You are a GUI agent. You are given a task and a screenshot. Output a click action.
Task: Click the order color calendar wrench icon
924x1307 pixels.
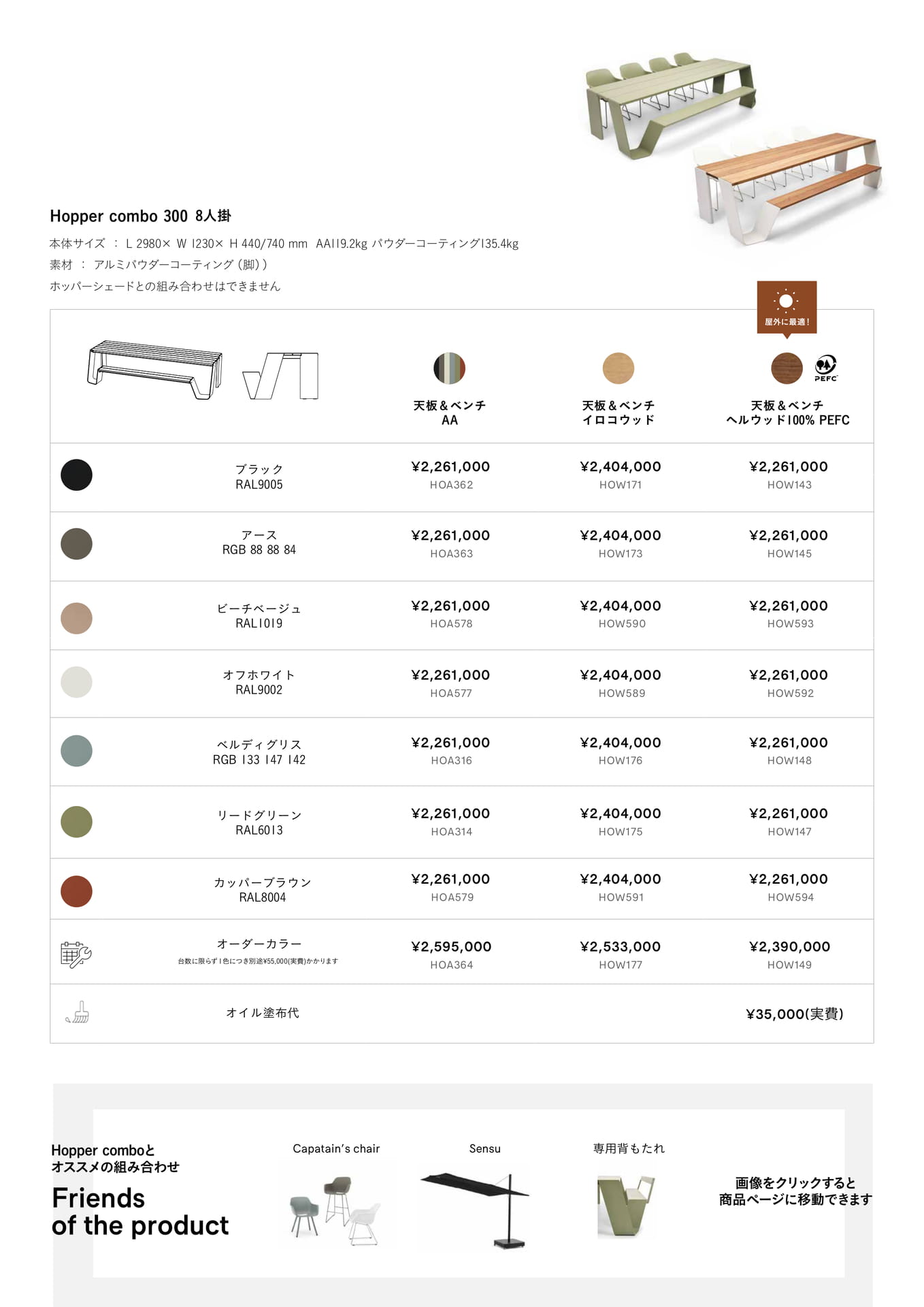76,954
